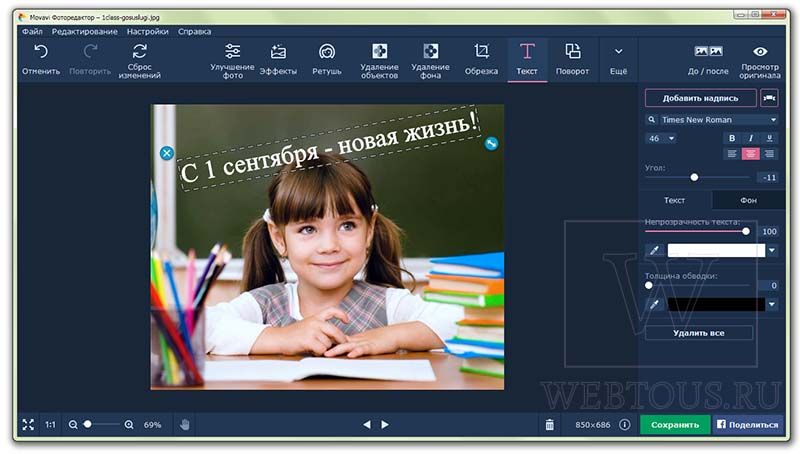Click the zoom out magnifier
Viewport: 800px width, 454px height.
click(73, 424)
